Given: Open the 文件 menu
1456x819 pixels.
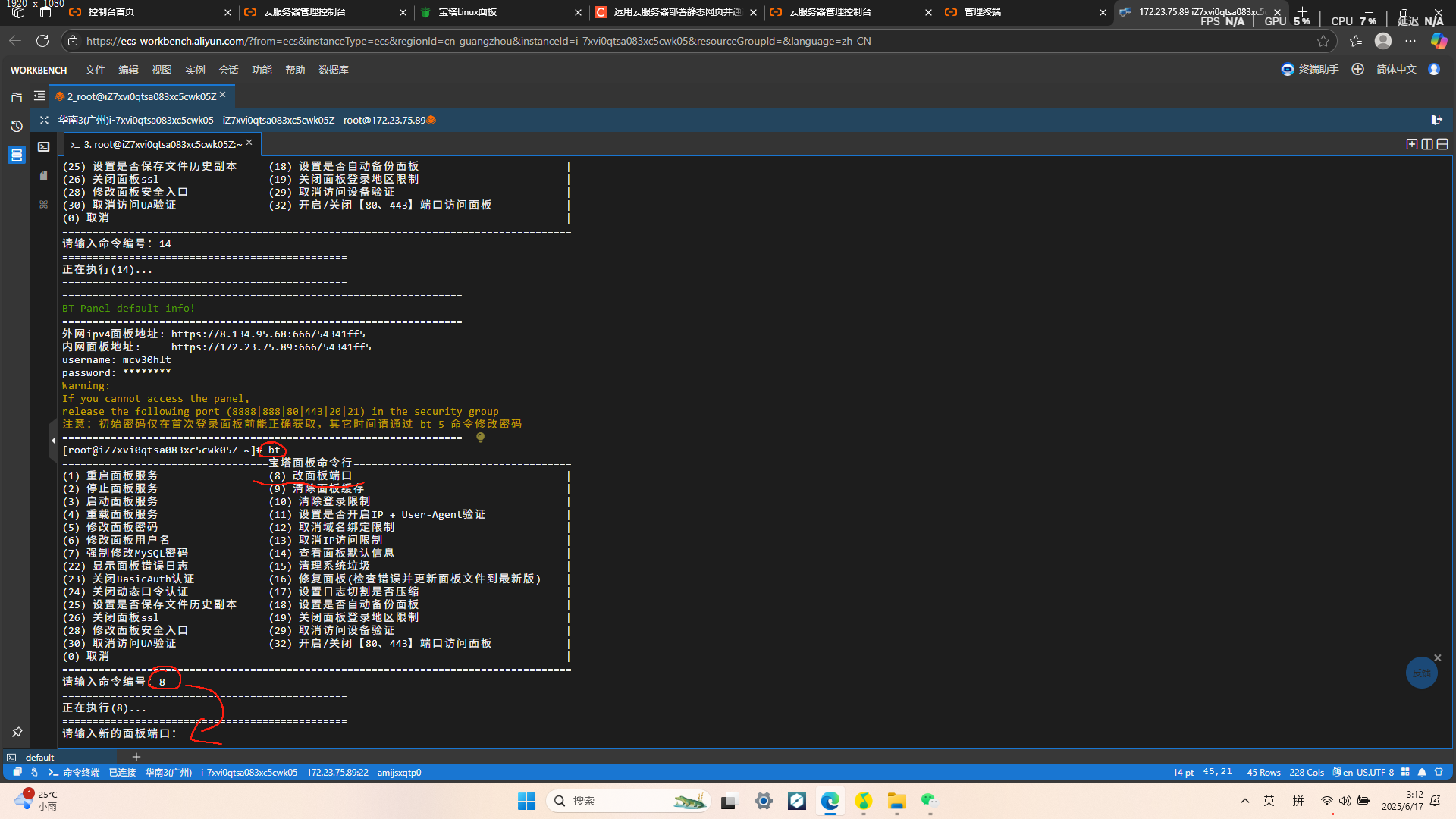Looking at the screenshot, I should coord(95,70).
